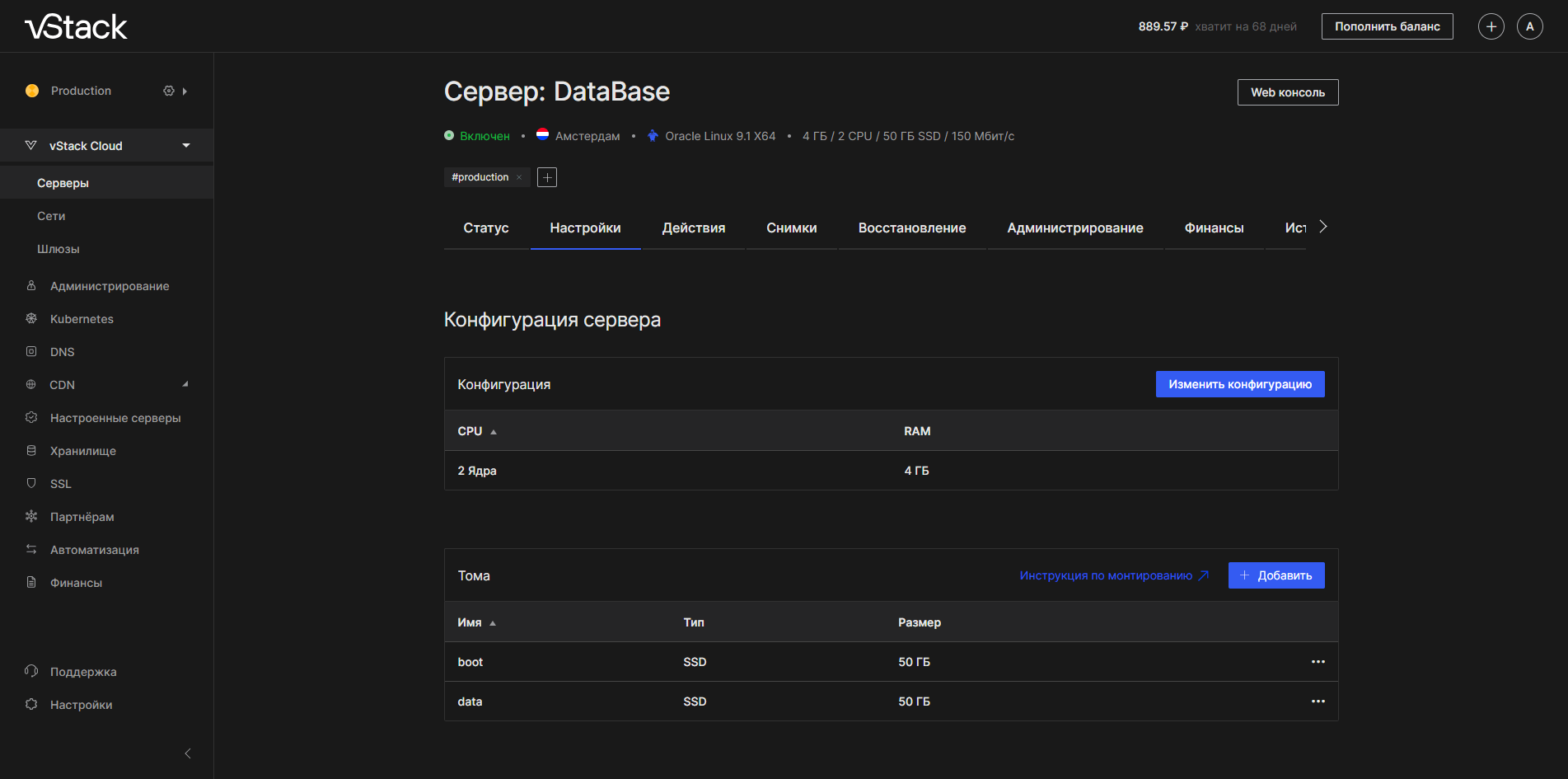The width and height of the screenshot is (1568, 779).
Task: Click Изменить конфигурацию button
Action: (1239, 384)
